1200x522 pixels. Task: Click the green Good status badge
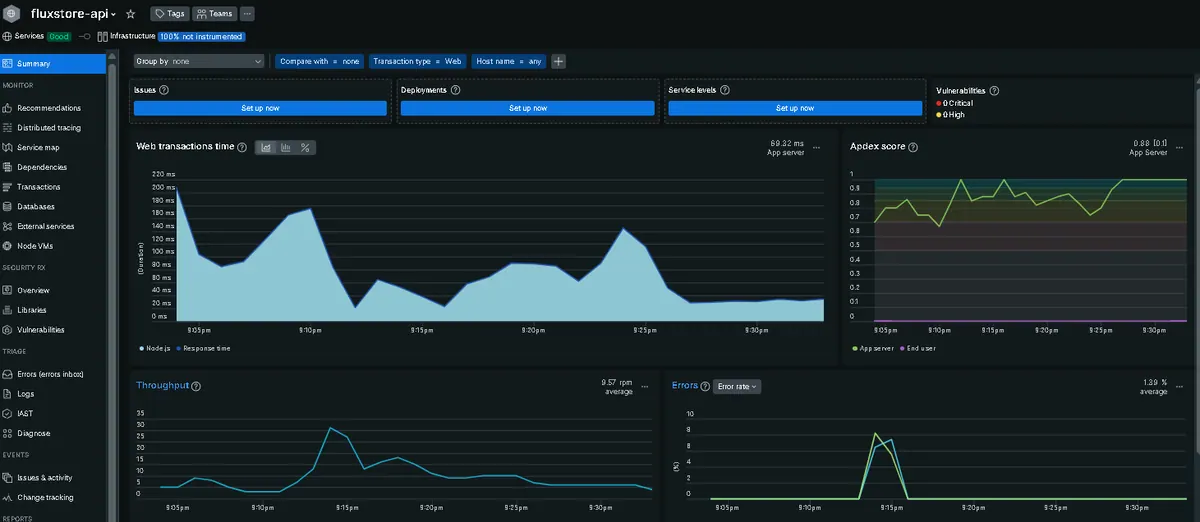[x=59, y=36]
